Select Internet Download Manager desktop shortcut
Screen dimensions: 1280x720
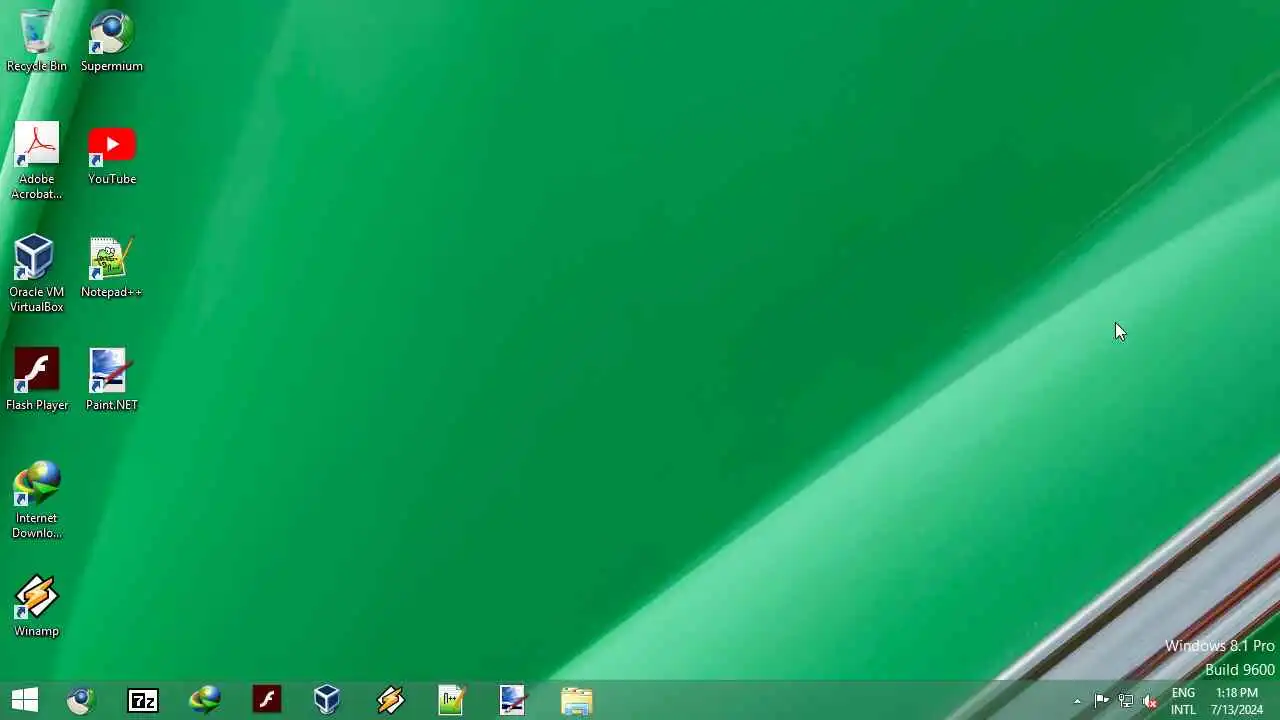(37, 499)
